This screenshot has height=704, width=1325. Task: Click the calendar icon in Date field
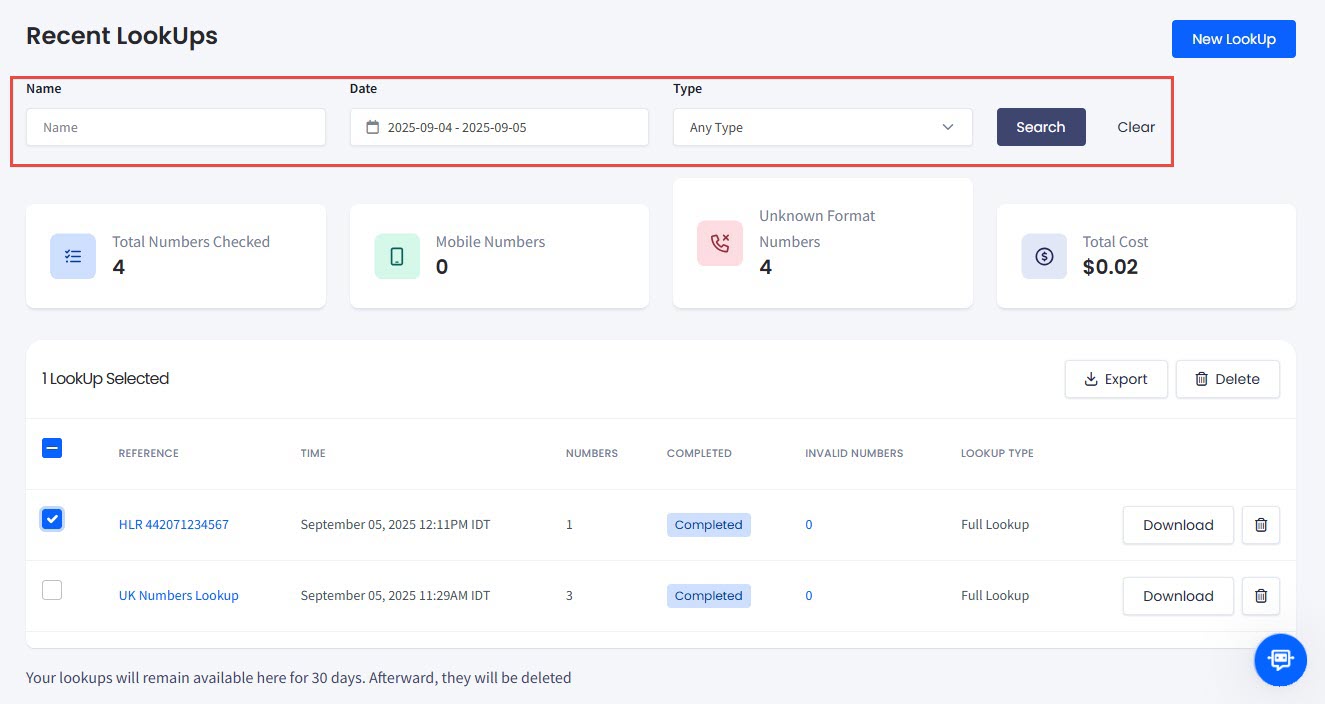pyautogui.click(x=373, y=127)
